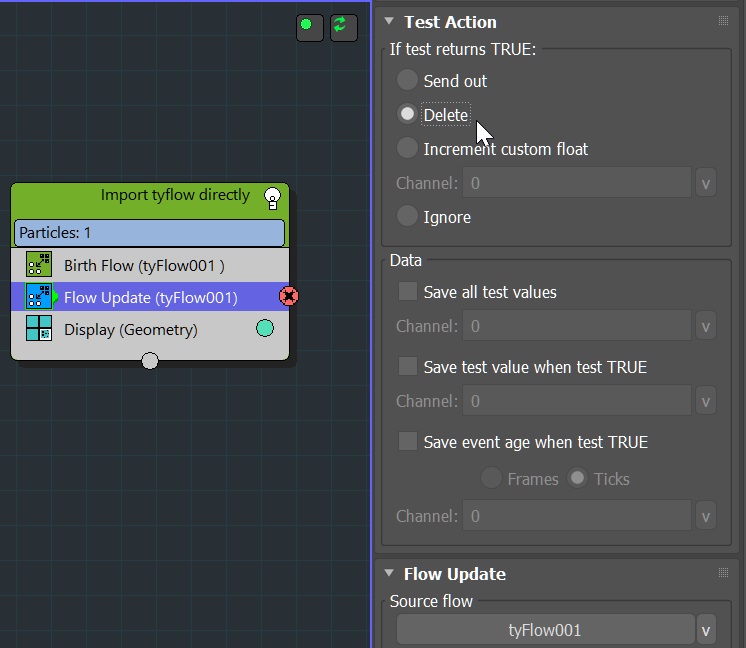Click the red X output on Flow Update

tap(289, 296)
